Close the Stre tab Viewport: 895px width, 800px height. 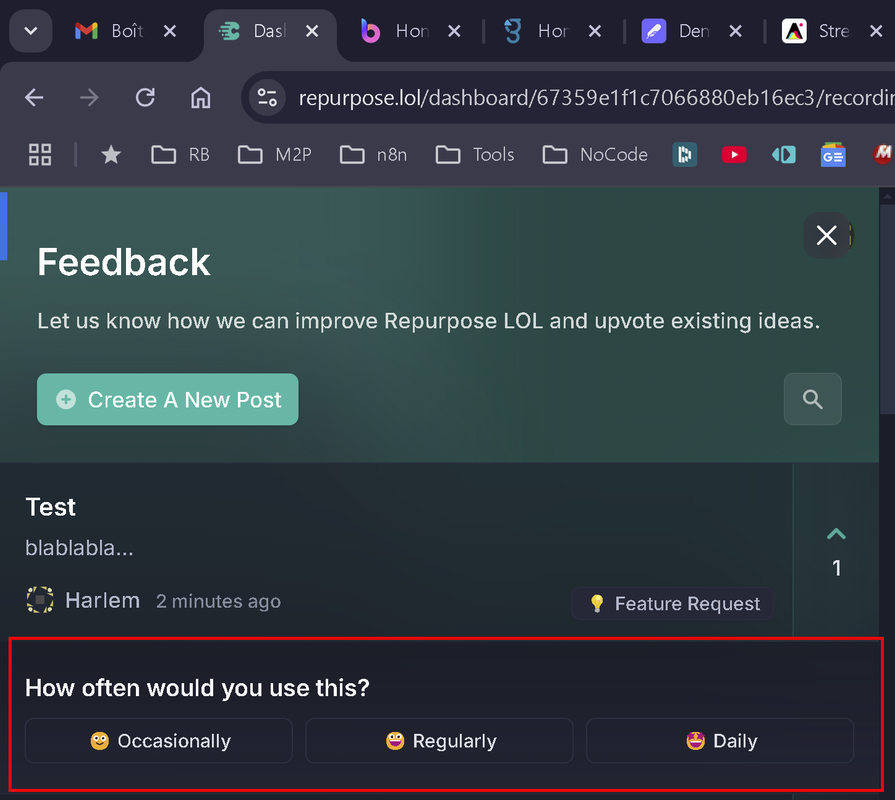point(876,31)
